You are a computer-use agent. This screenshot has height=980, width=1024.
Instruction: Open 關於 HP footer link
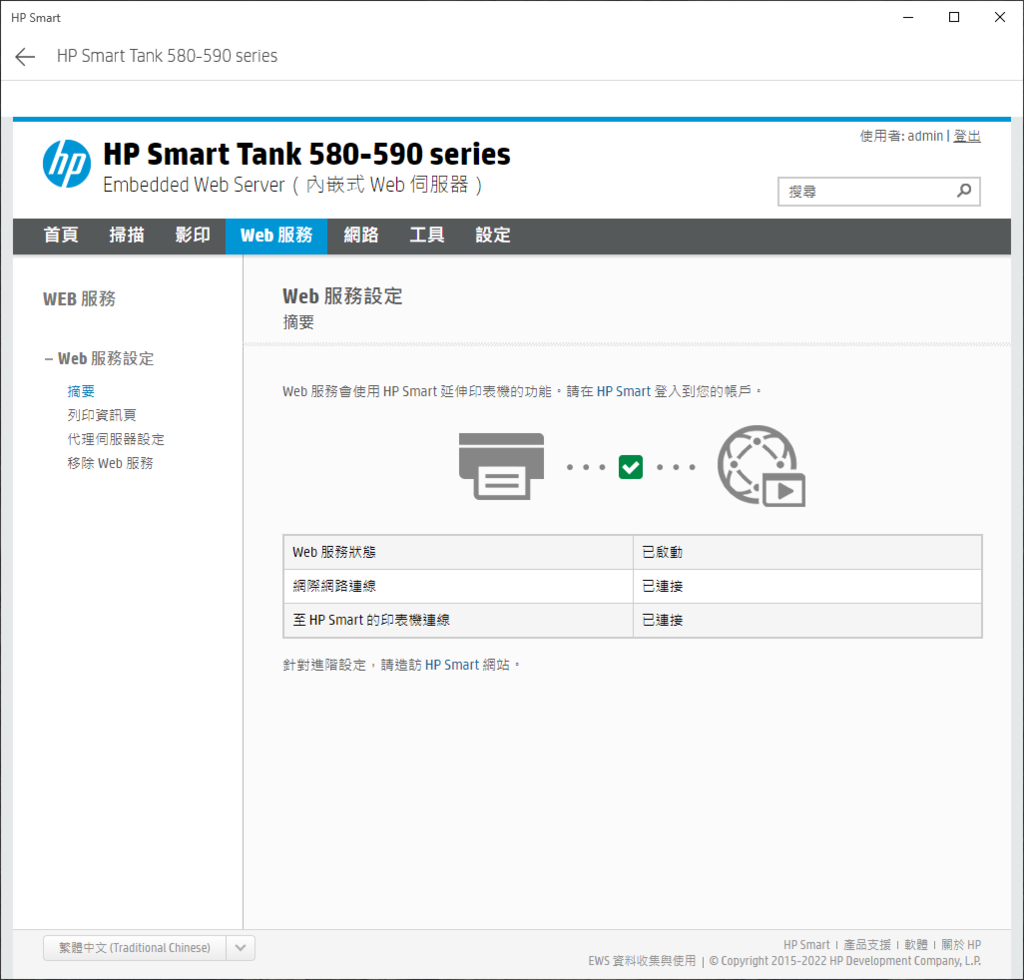(x=961, y=945)
